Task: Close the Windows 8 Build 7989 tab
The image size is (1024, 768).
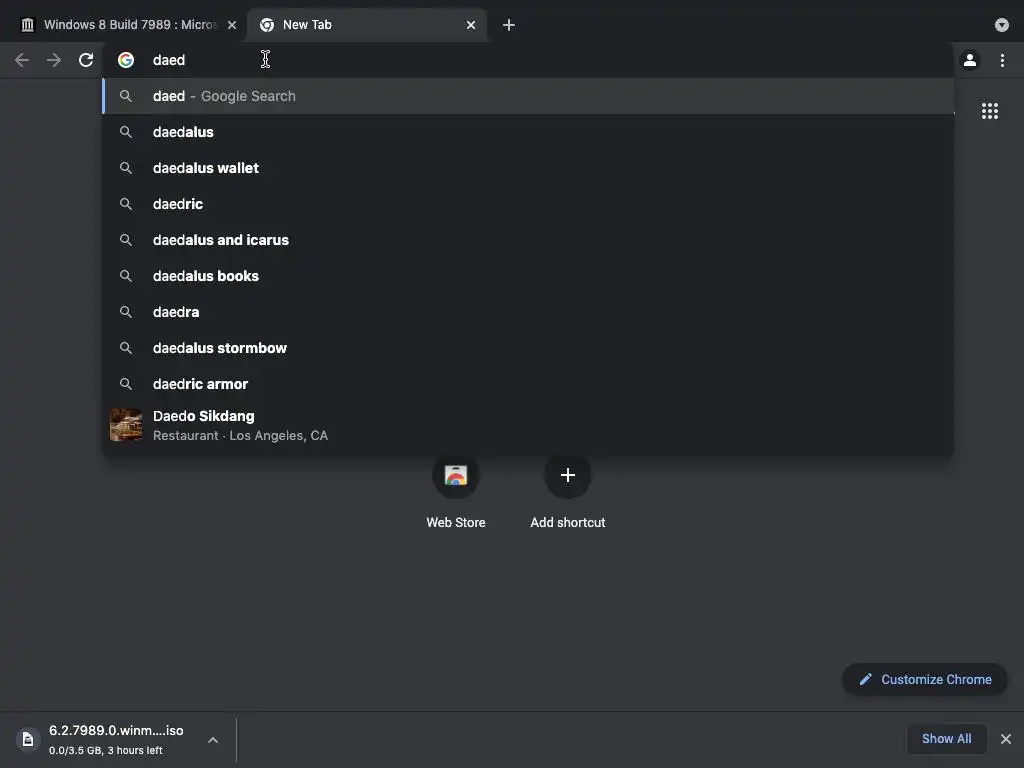Action: (232, 25)
